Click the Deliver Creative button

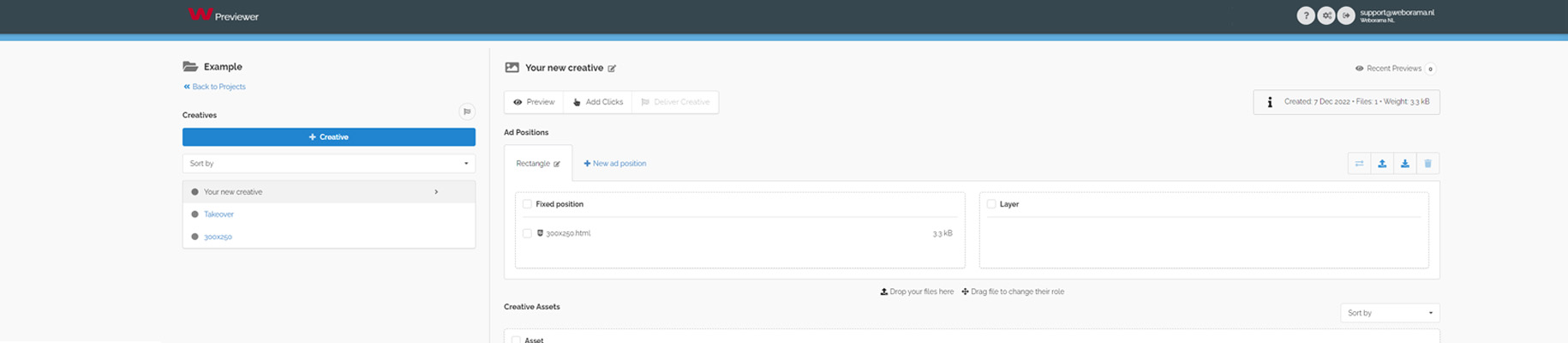pos(675,102)
